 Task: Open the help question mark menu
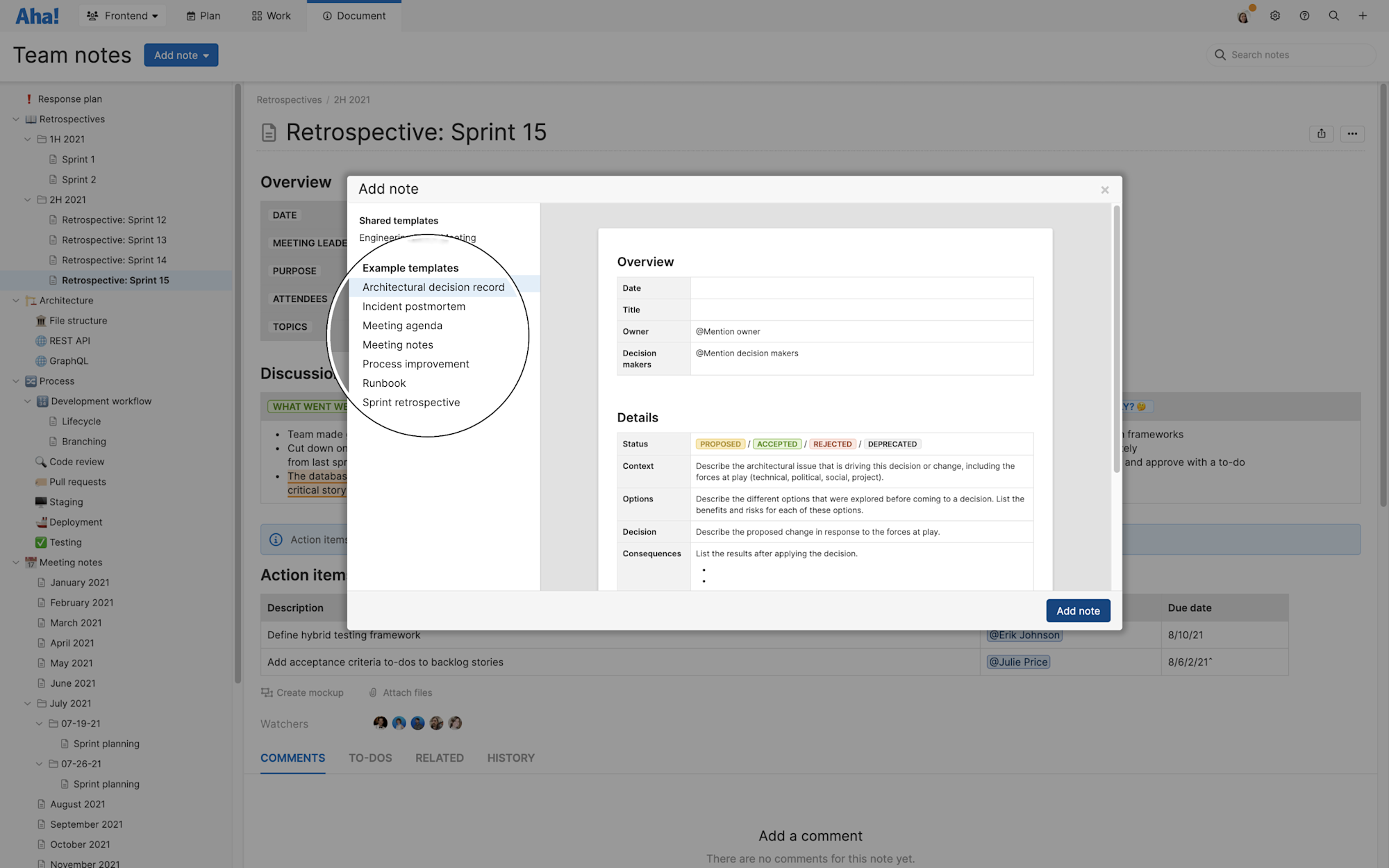click(1304, 15)
